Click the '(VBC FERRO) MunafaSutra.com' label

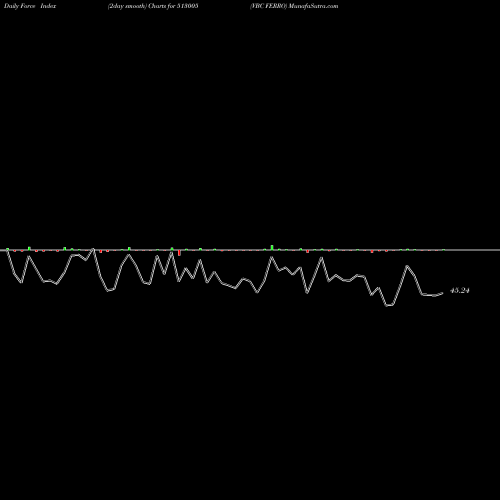coord(294,6)
